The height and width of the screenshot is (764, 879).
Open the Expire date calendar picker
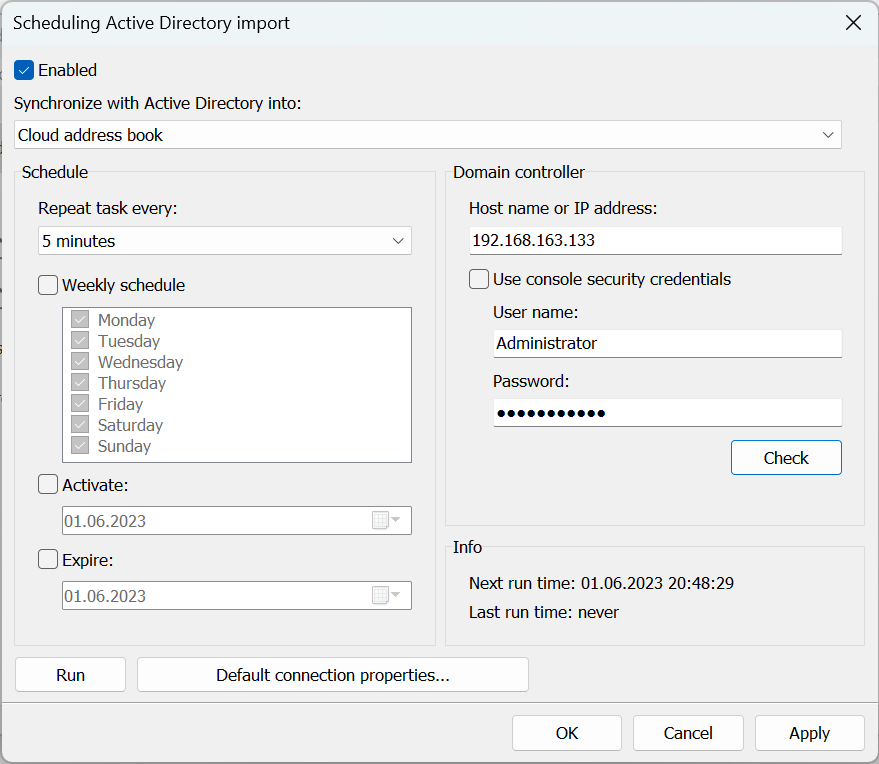click(386, 596)
